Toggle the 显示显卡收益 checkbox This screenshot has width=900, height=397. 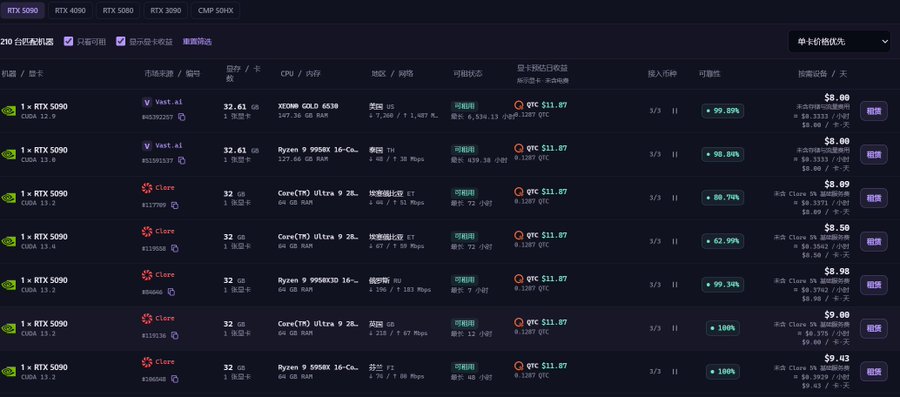[x=121, y=41]
